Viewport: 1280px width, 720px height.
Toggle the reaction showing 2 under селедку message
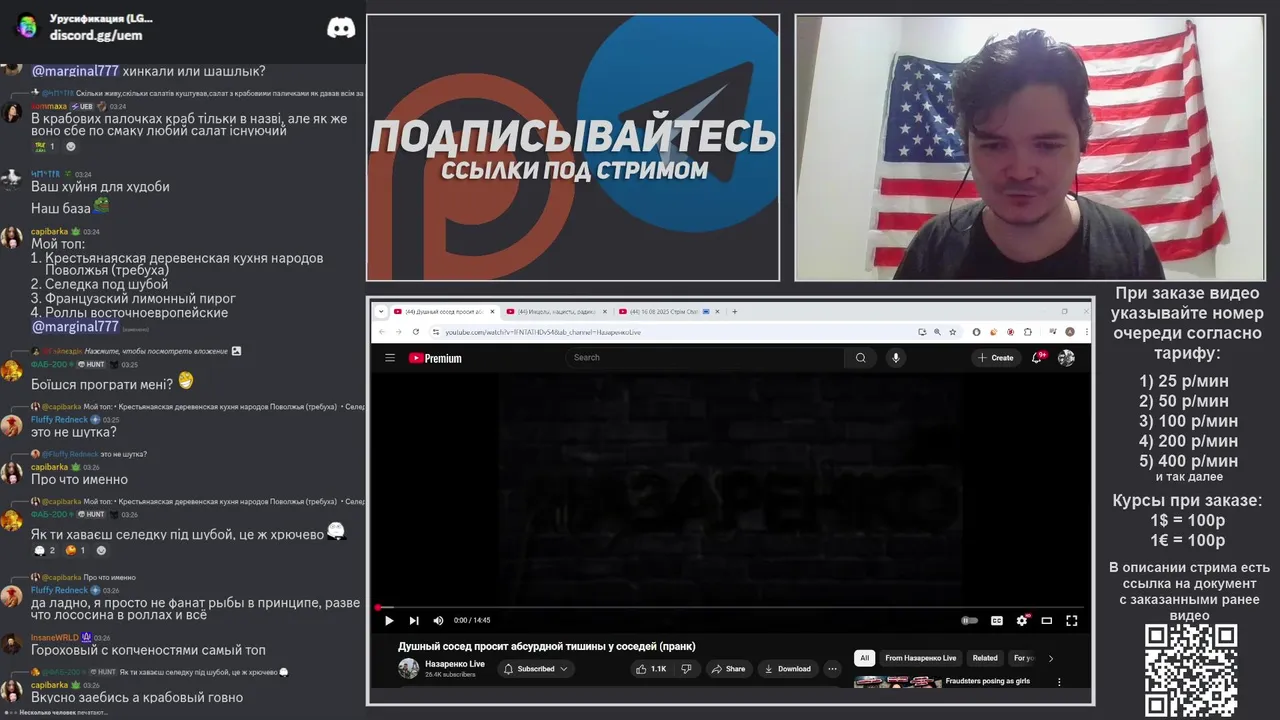click(45, 550)
